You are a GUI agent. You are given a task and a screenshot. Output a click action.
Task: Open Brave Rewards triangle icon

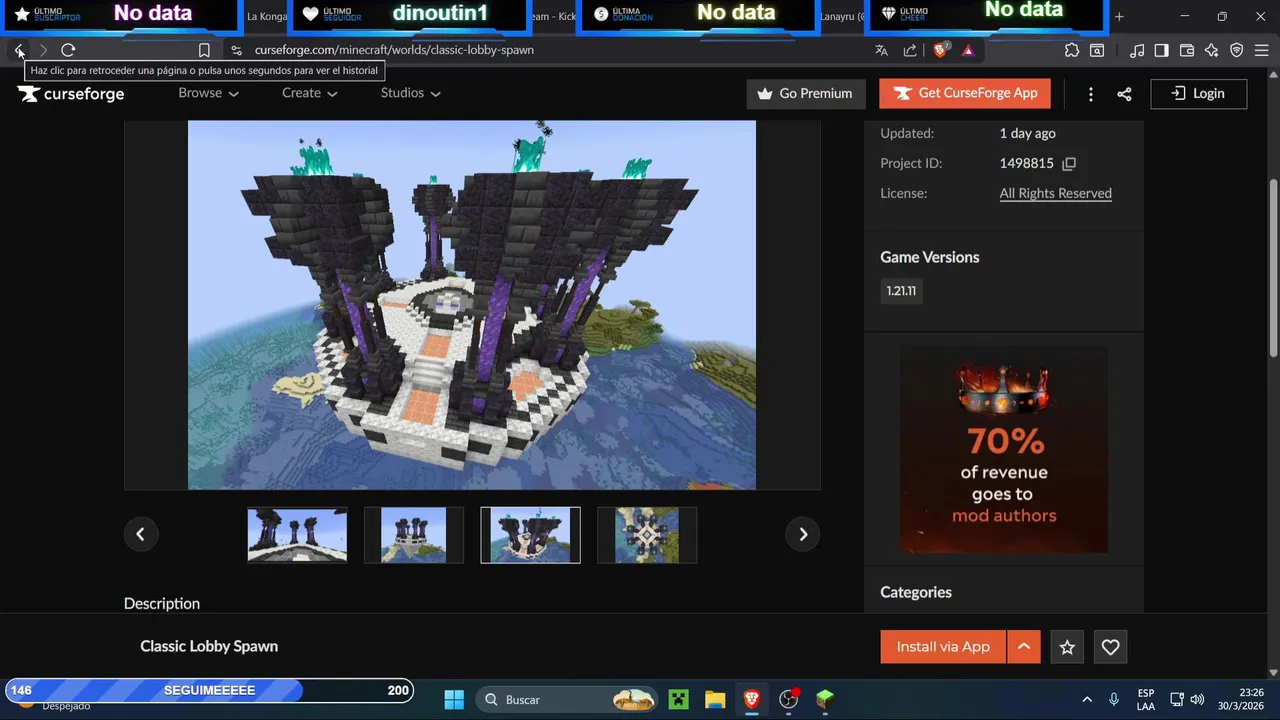pyautogui.click(x=968, y=50)
